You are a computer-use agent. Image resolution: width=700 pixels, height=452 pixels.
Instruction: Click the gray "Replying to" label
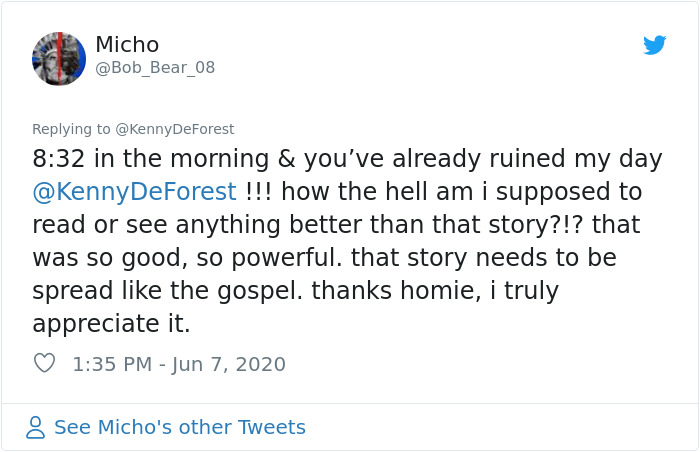coord(71,129)
